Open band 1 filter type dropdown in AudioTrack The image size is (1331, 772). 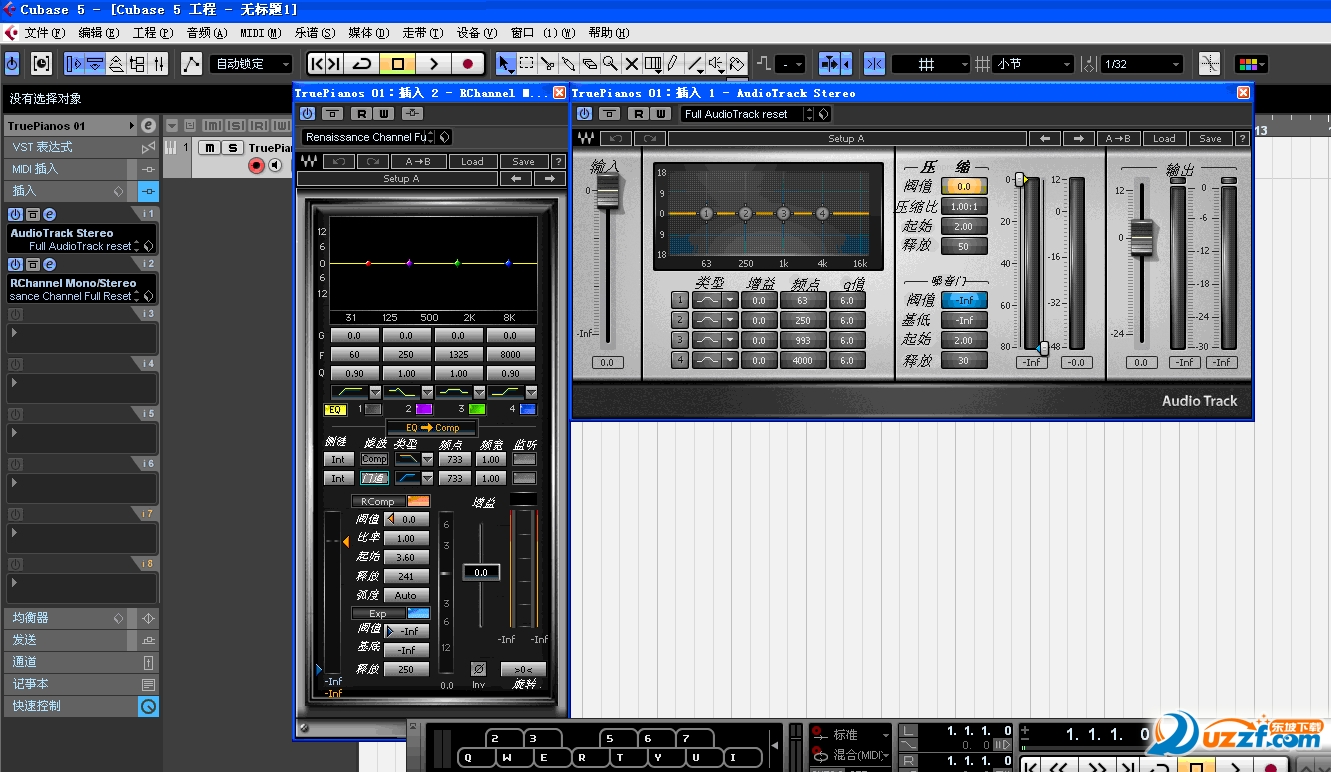pos(731,300)
